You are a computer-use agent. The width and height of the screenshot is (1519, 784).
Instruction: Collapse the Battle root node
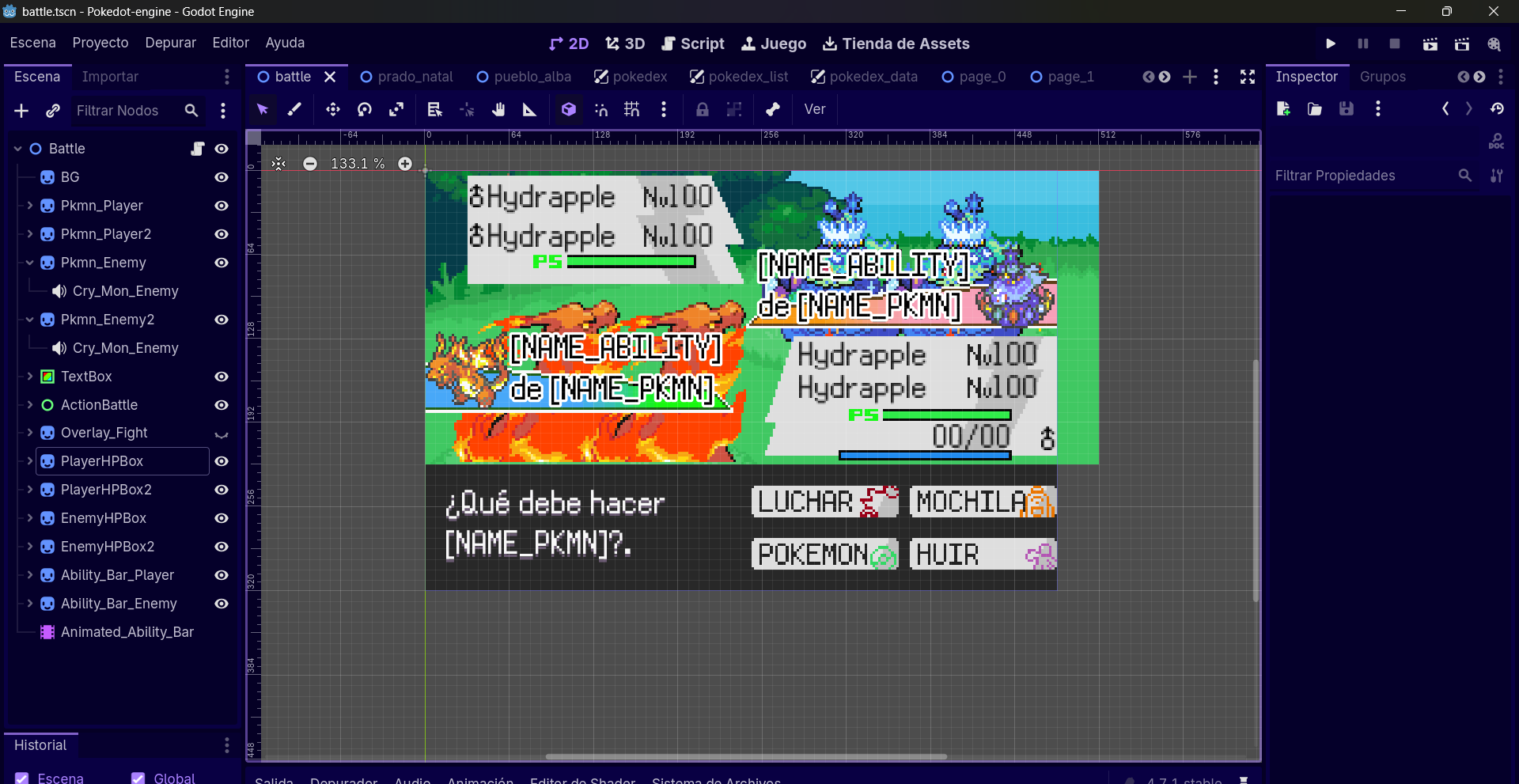[17, 149]
